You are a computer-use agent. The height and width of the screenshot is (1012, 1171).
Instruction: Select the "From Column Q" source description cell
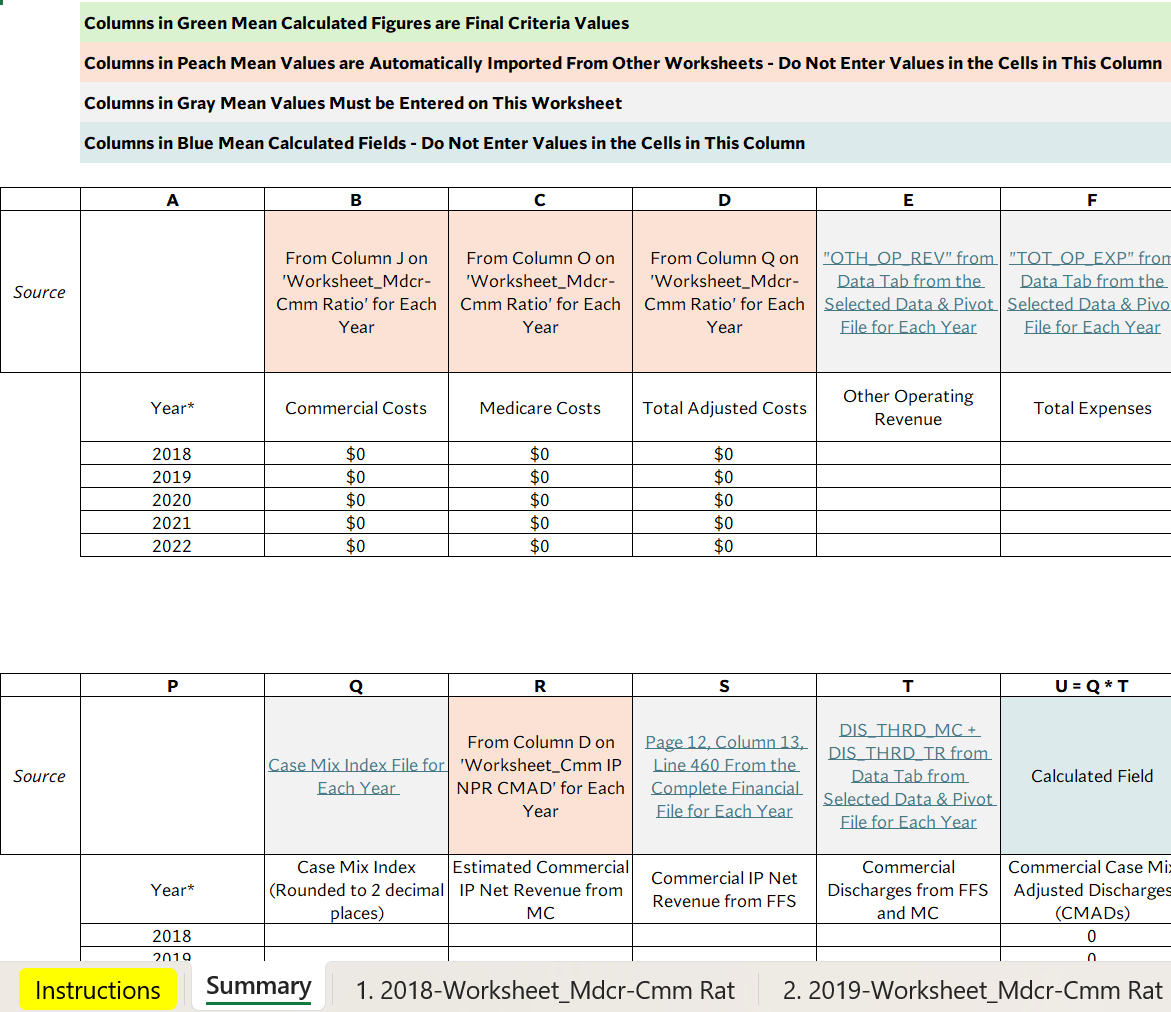point(724,292)
